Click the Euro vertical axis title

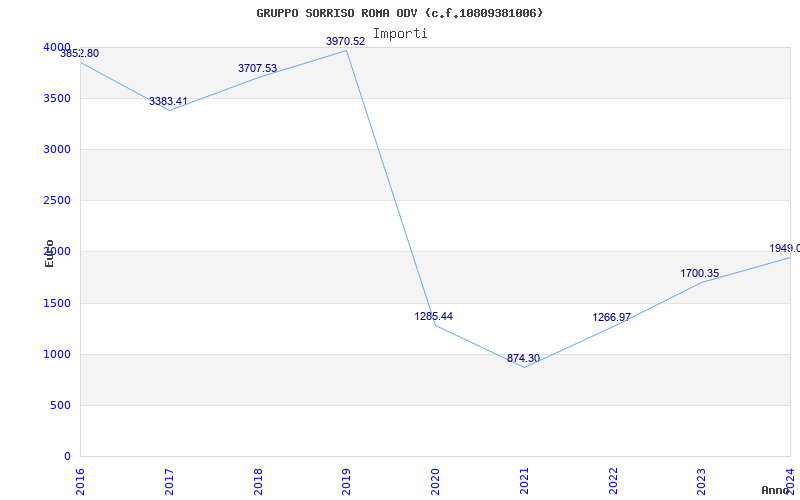[x=49, y=253]
